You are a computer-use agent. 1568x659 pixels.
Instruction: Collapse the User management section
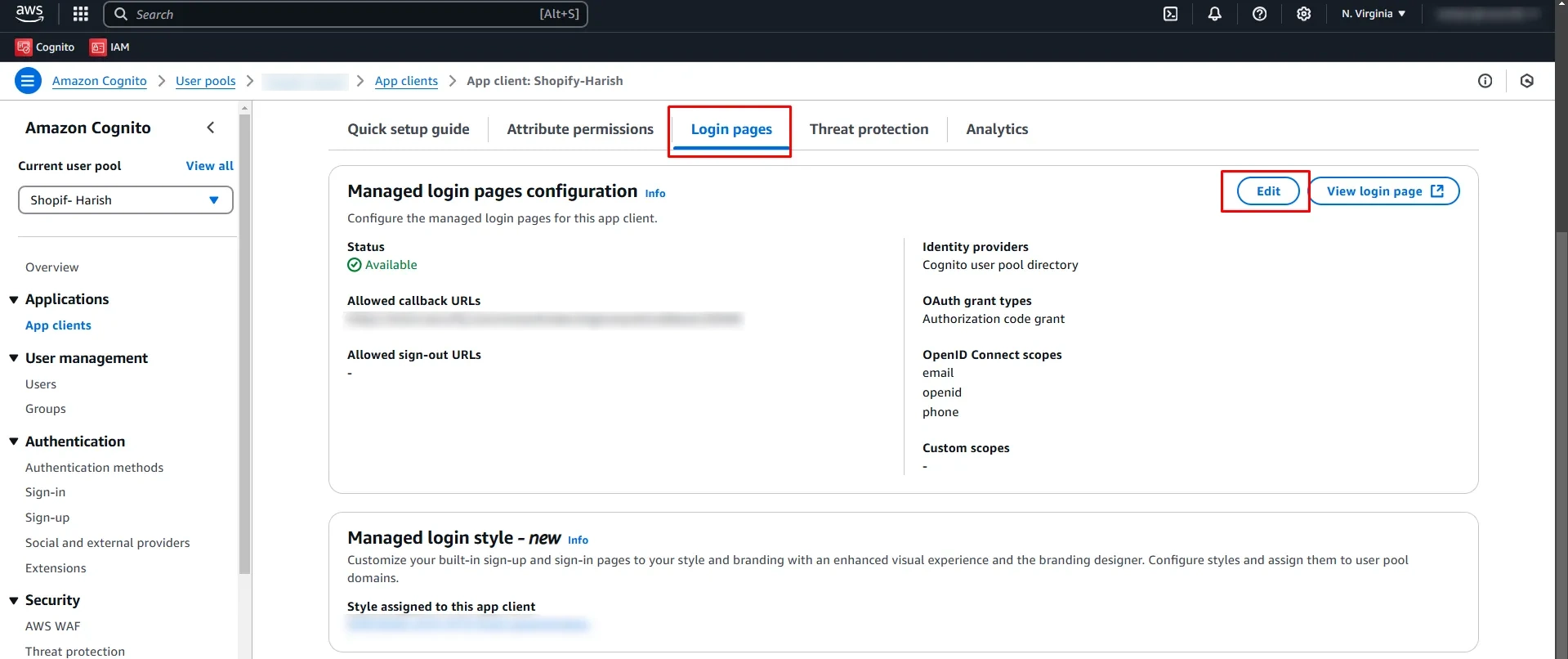[14, 358]
